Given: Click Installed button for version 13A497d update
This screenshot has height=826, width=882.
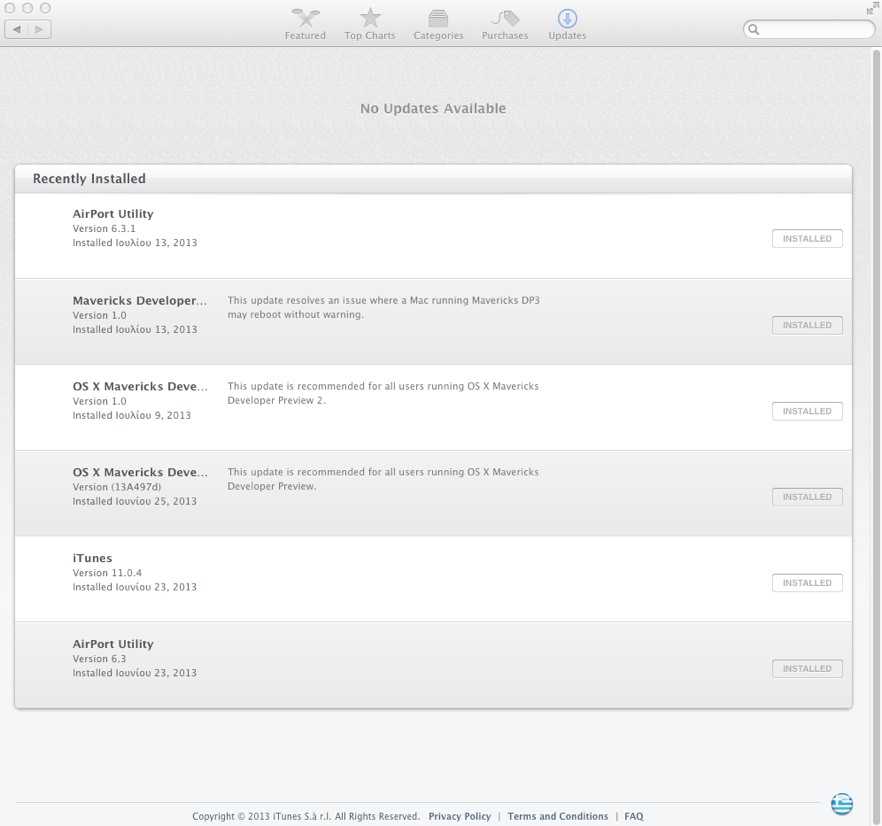Looking at the screenshot, I should click(807, 497).
